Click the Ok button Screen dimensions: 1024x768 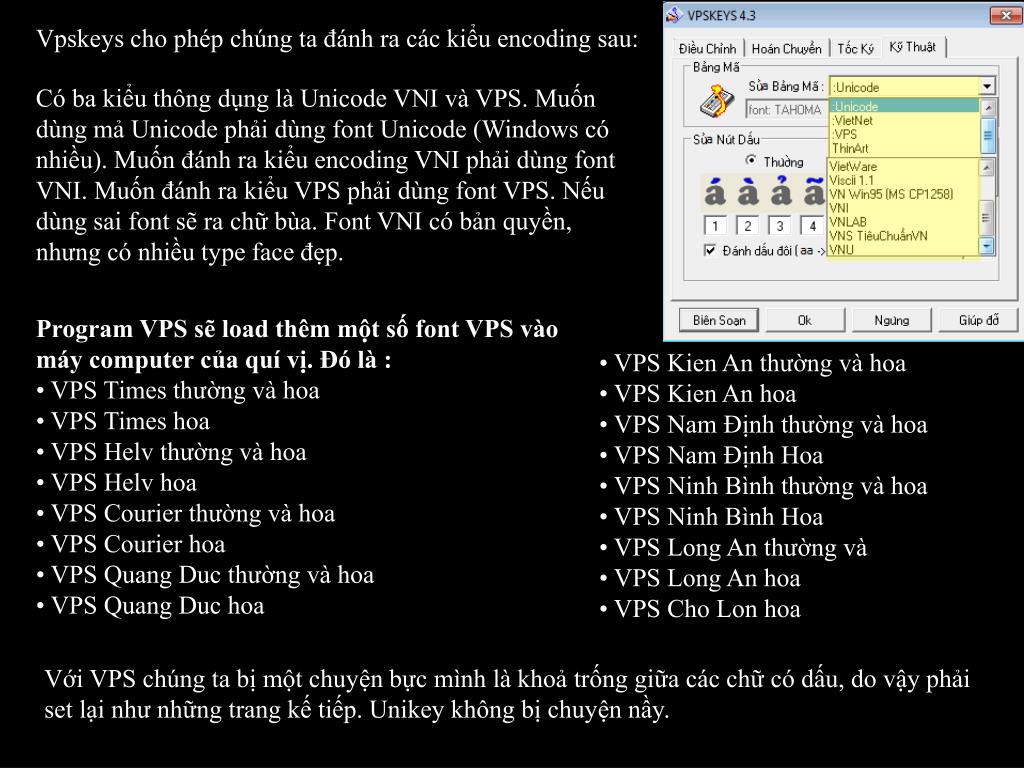tap(805, 320)
